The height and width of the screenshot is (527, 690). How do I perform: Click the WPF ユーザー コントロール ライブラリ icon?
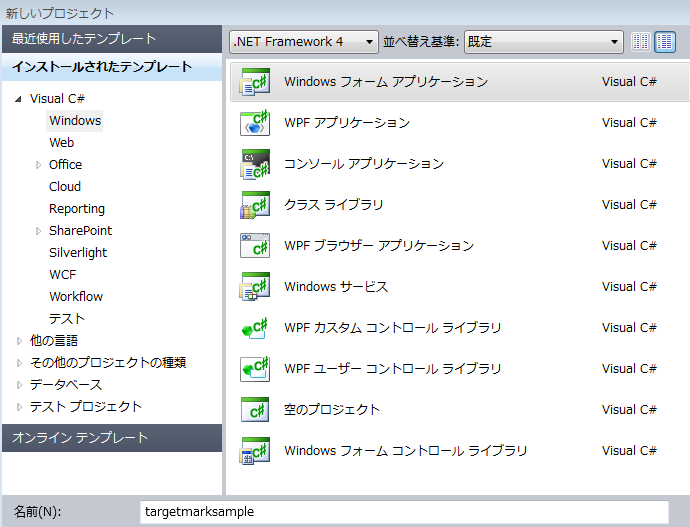coord(255,369)
